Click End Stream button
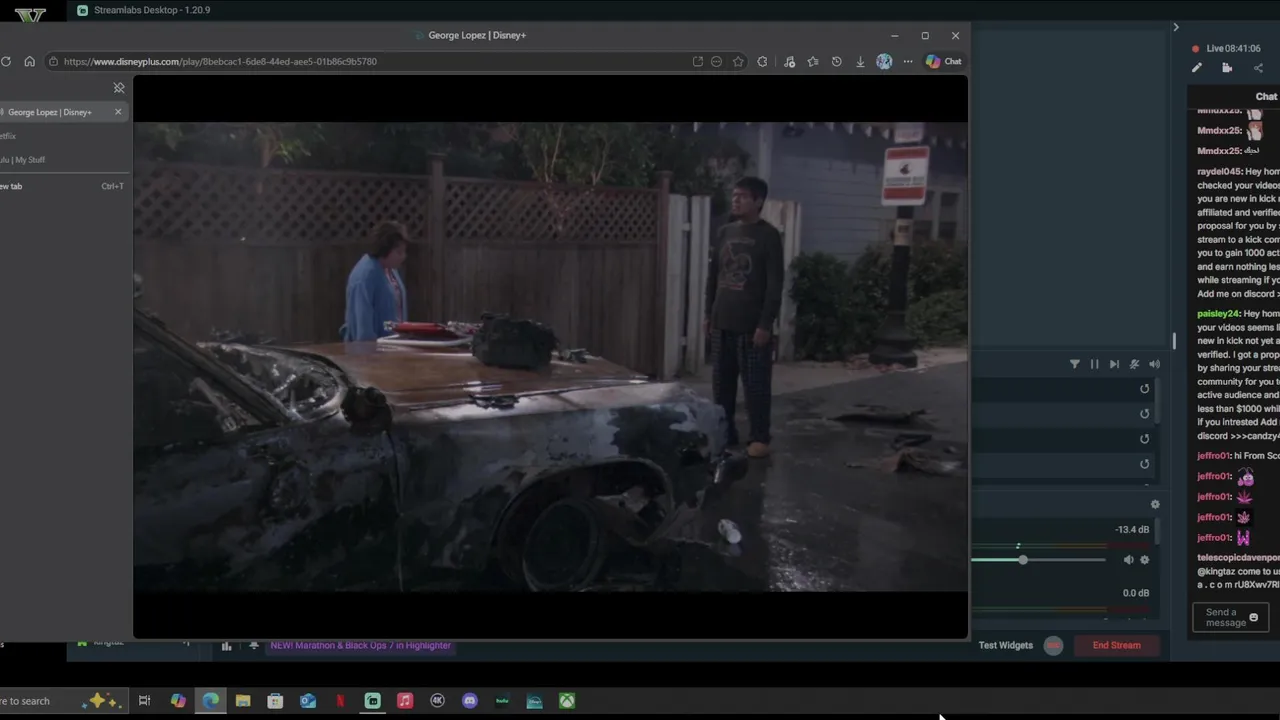This screenshot has width=1280, height=720. (1116, 645)
